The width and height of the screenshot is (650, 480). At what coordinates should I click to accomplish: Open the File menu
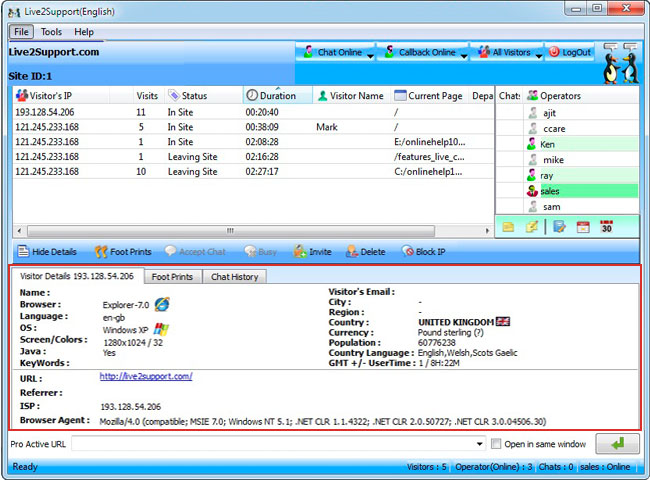(x=22, y=32)
